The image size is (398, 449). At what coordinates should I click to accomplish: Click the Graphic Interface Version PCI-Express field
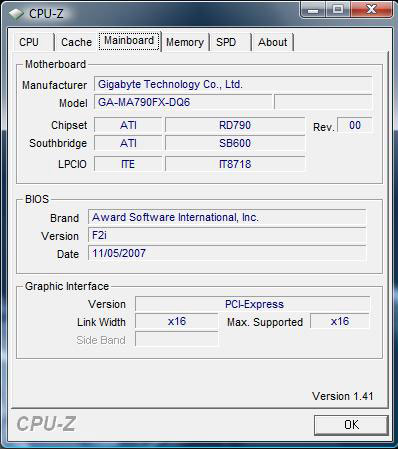(252, 304)
